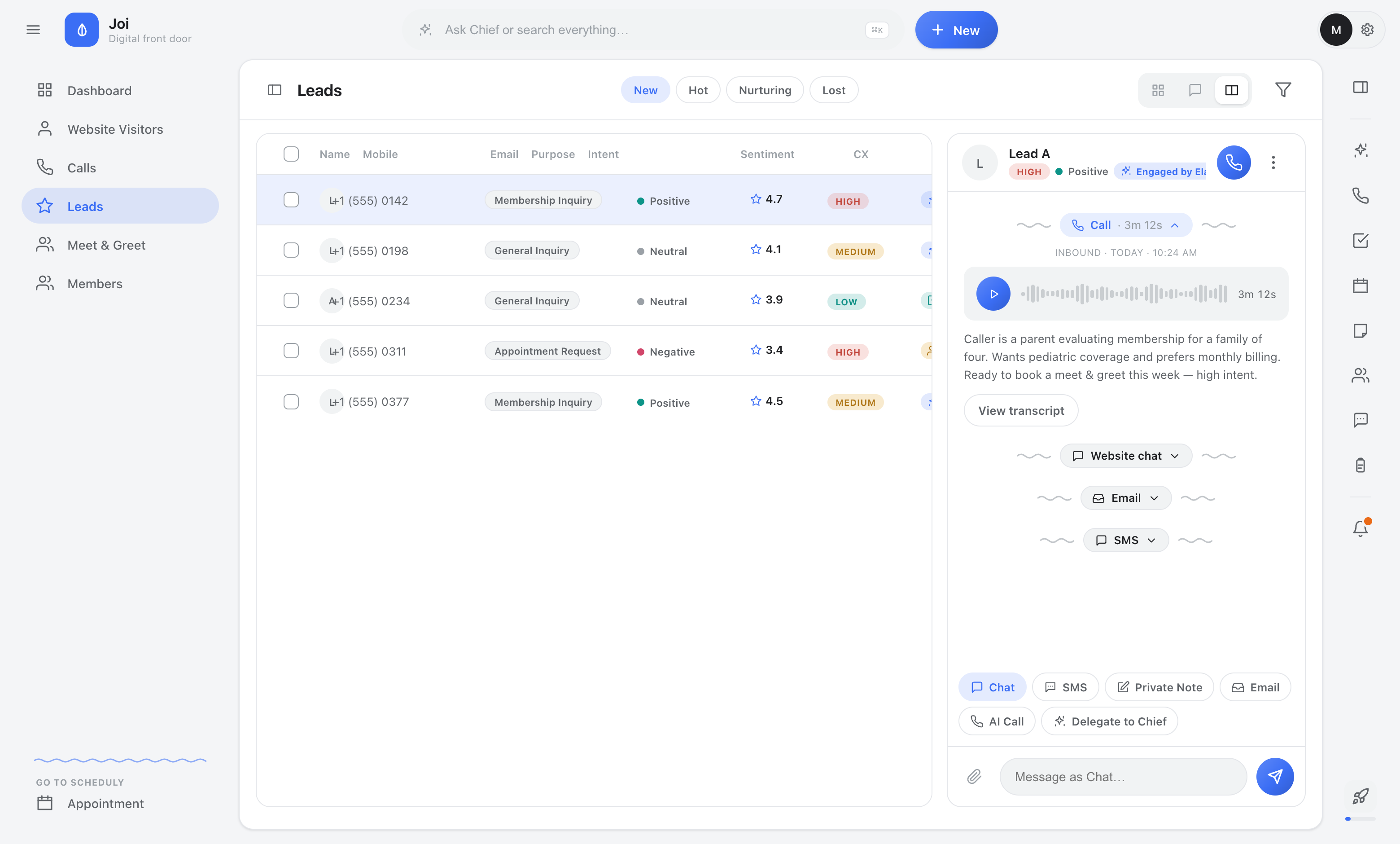The width and height of the screenshot is (1400, 844).
Task: Collapse the Call 3m 12s section
Action: click(1125, 225)
